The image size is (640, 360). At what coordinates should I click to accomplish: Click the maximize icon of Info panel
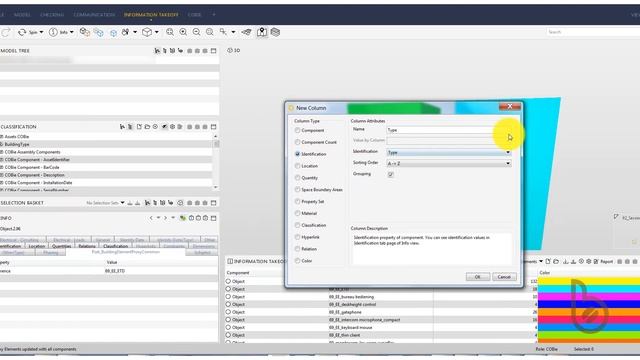(x=213, y=218)
